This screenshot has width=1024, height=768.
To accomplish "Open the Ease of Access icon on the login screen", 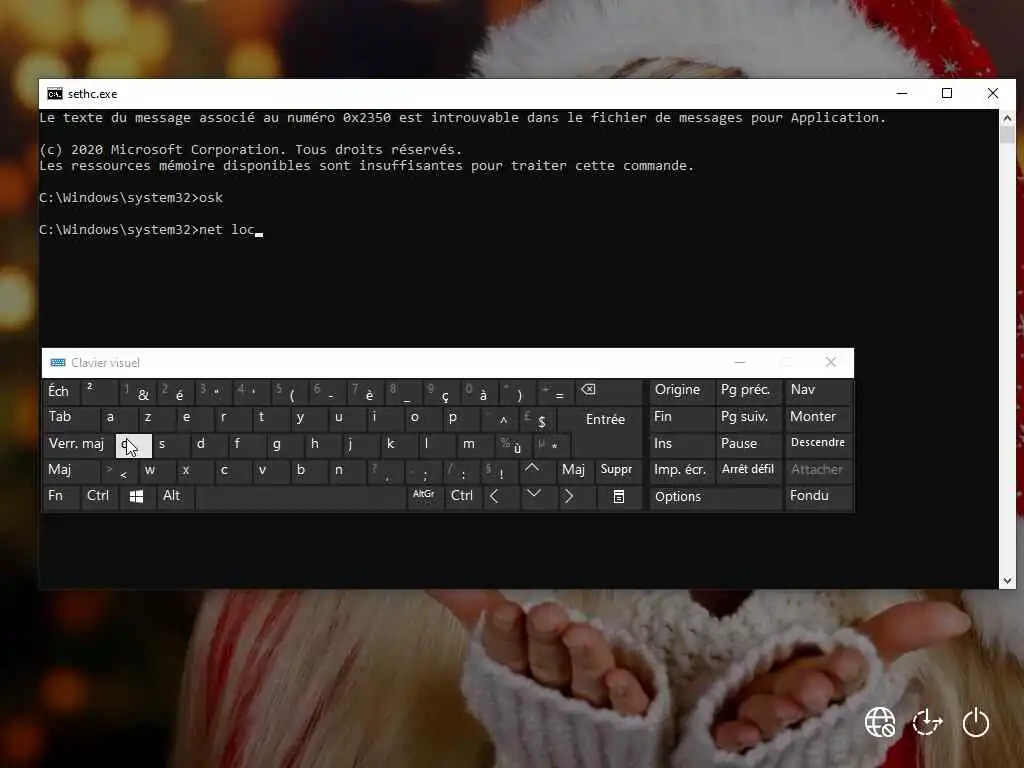I will click(927, 722).
